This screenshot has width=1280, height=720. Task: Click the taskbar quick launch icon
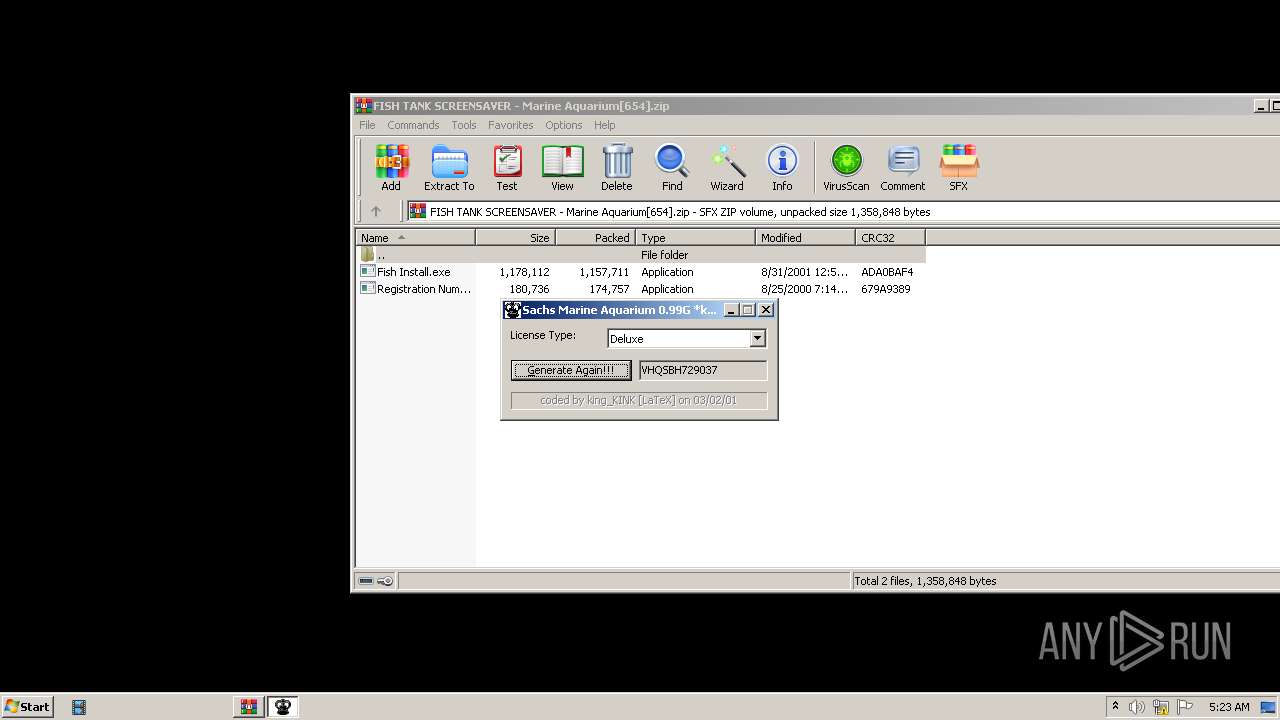[79, 707]
